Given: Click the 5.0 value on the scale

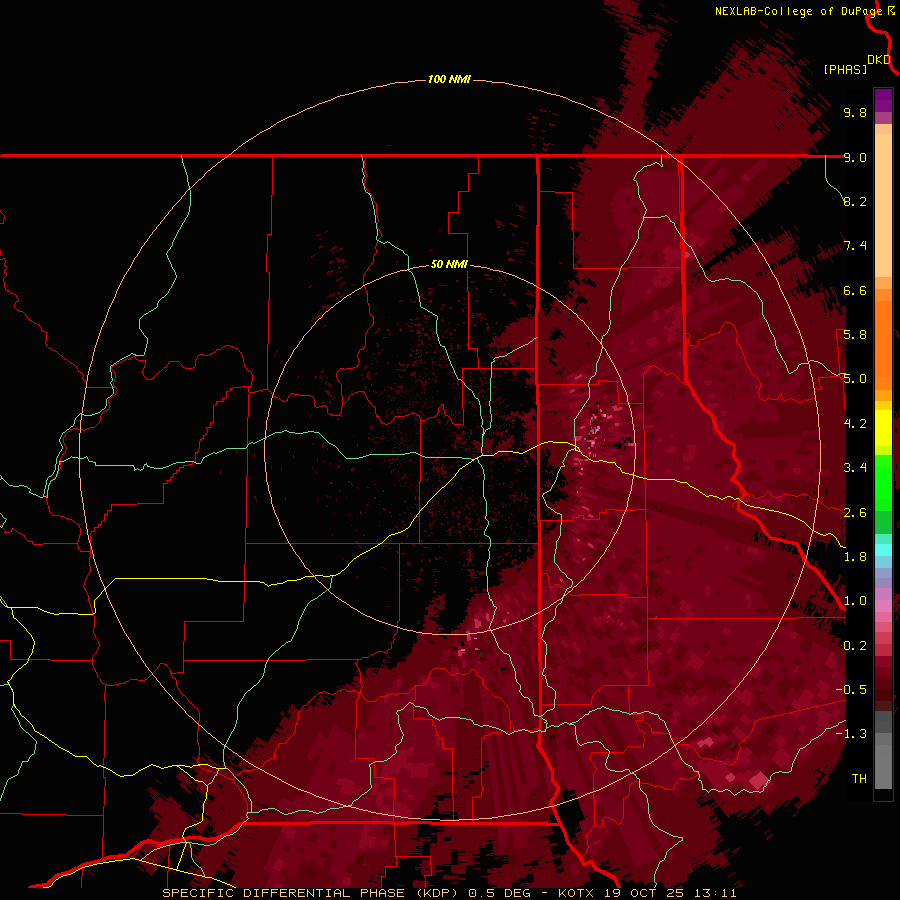Looking at the screenshot, I should pos(855,379).
